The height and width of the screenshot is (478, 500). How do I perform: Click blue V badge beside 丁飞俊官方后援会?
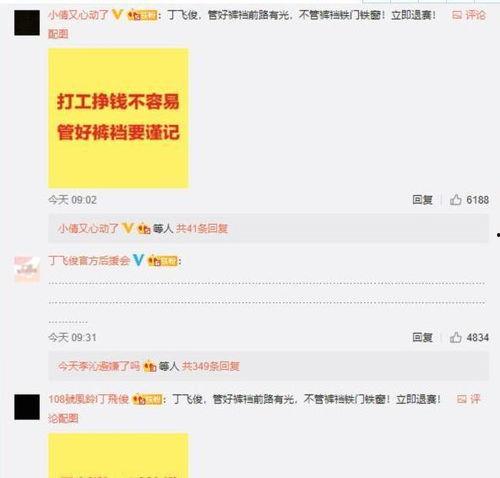[x=138, y=260]
